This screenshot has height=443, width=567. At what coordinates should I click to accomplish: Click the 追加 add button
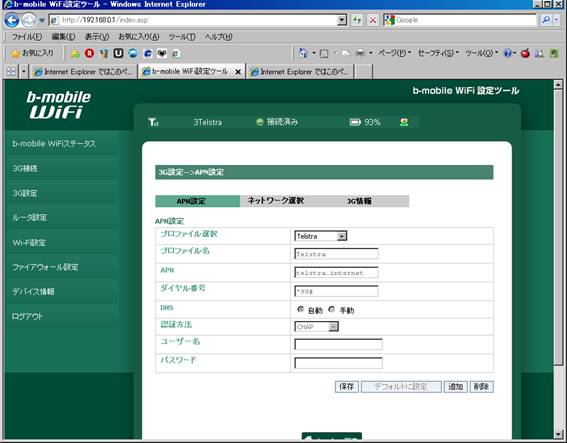[x=456, y=387]
